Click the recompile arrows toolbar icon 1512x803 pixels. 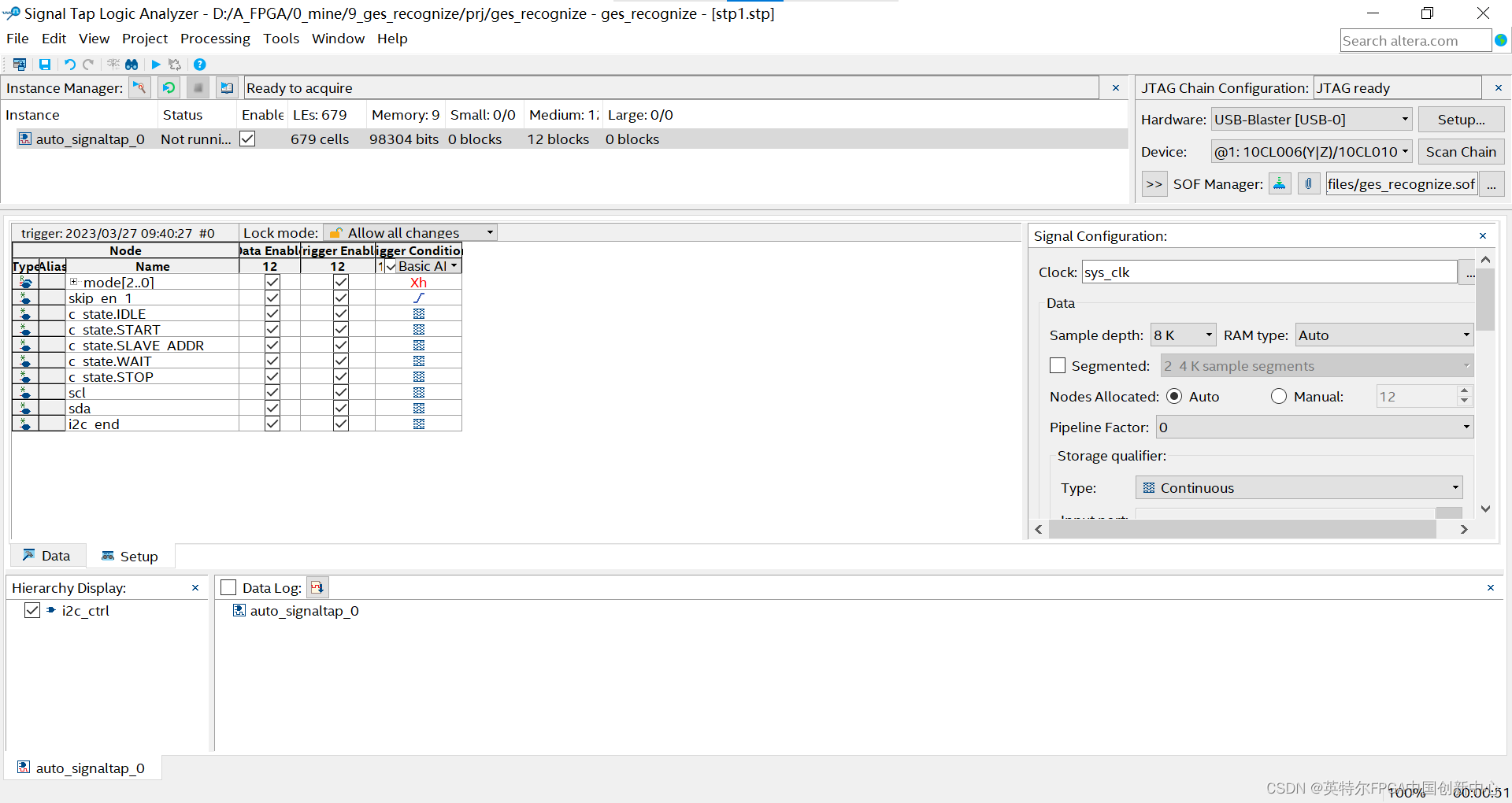175,65
